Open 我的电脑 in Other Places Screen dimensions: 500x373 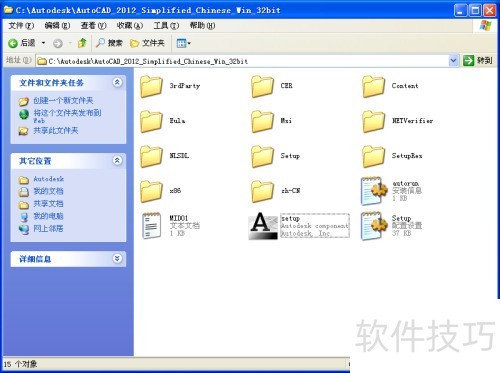tap(48, 216)
